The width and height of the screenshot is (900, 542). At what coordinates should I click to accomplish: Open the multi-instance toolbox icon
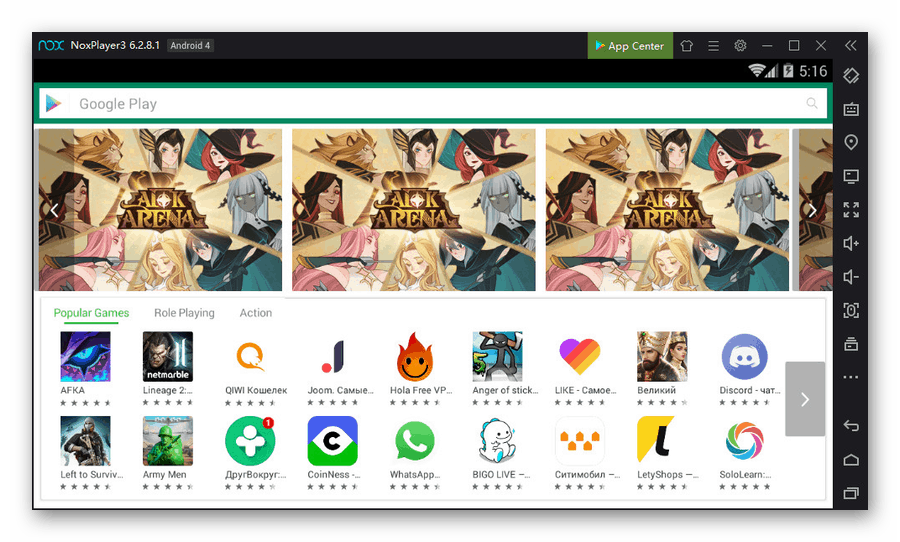point(851,344)
